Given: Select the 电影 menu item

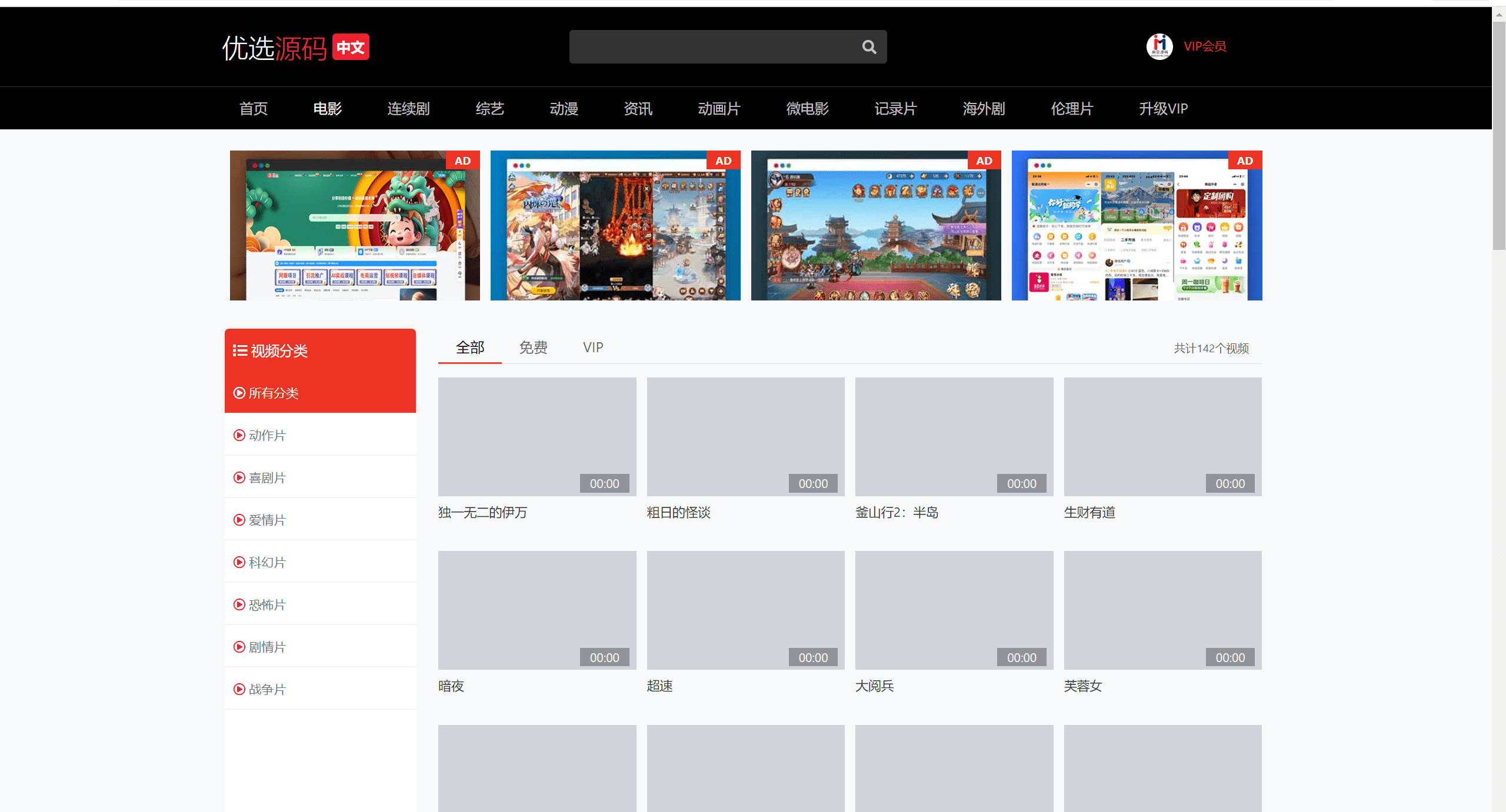Looking at the screenshot, I should [x=328, y=109].
